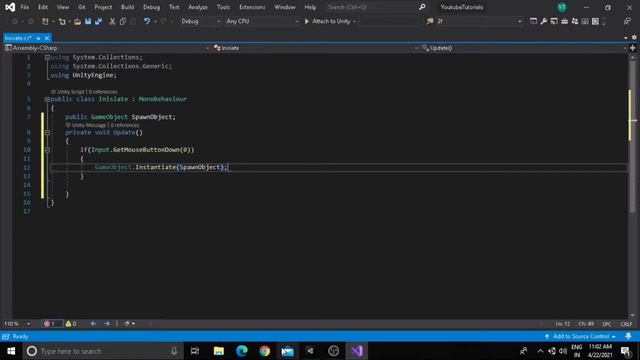Click the Live Share feedback icon

(627, 21)
